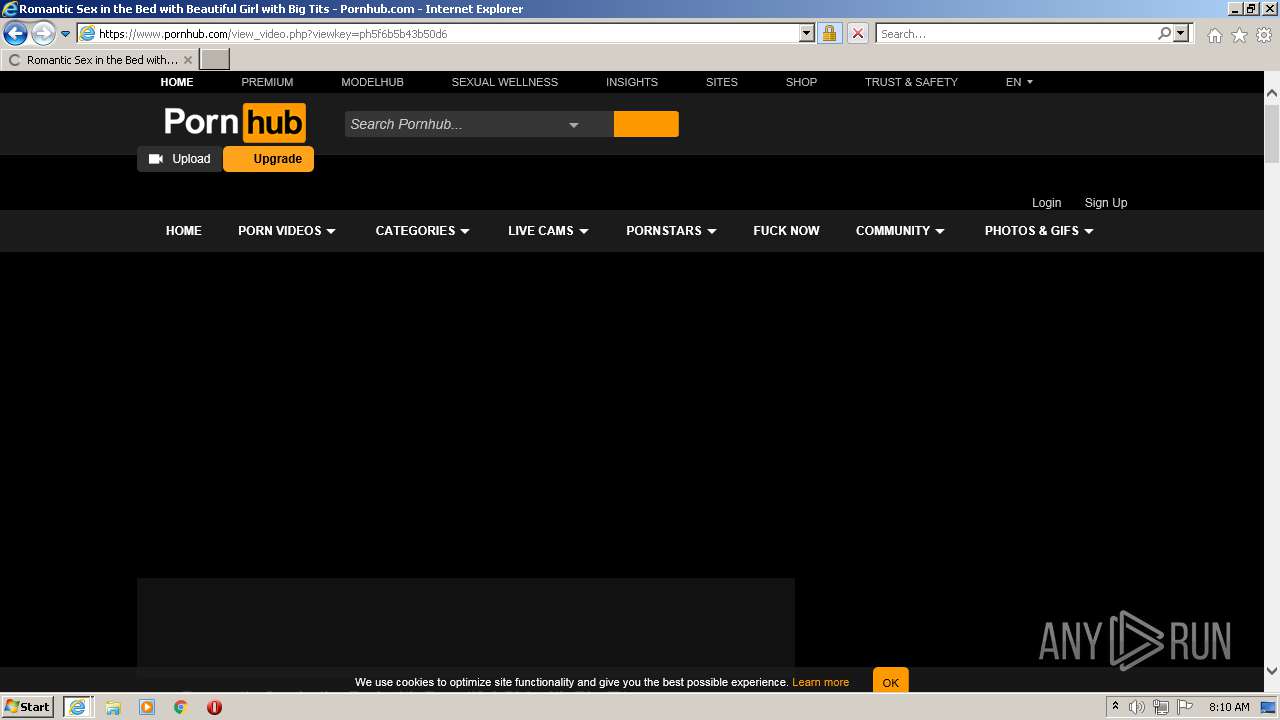The image size is (1280, 720).
Task: Click the site logo
Action: point(235,123)
